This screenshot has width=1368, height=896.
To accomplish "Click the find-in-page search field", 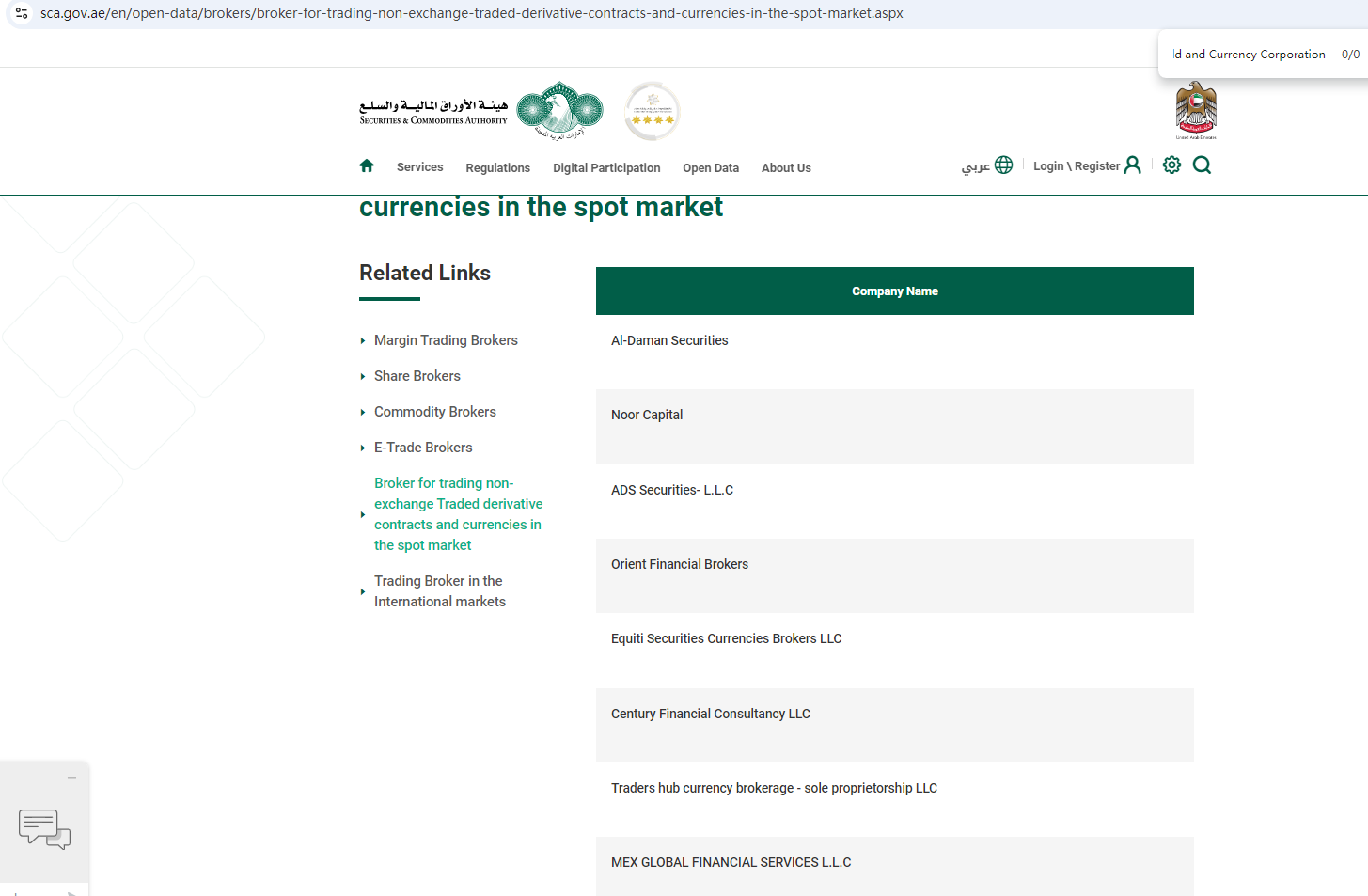I will [1249, 55].
